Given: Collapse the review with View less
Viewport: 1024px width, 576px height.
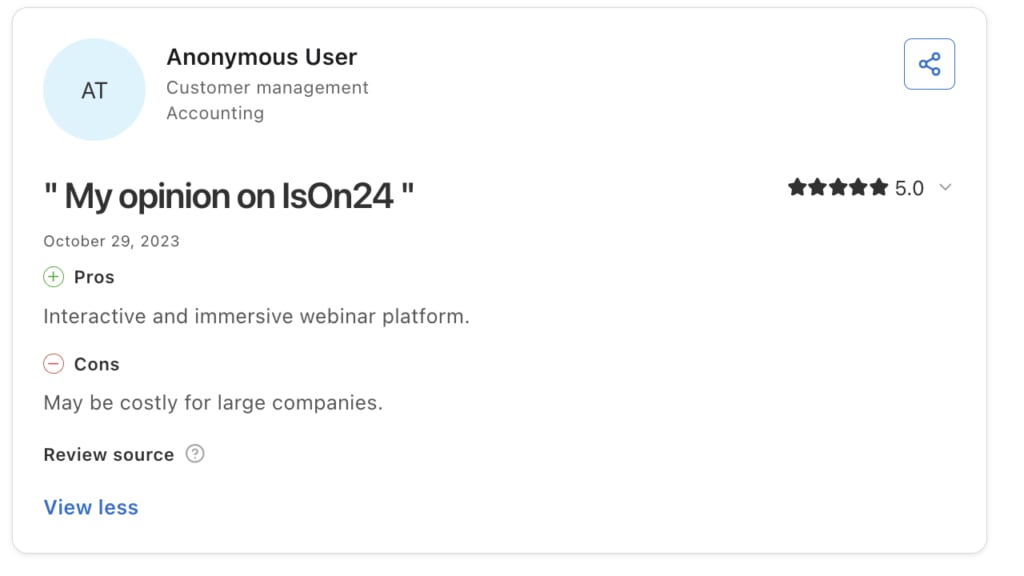Looking at the screenshot, I should (x=91, y=507).
